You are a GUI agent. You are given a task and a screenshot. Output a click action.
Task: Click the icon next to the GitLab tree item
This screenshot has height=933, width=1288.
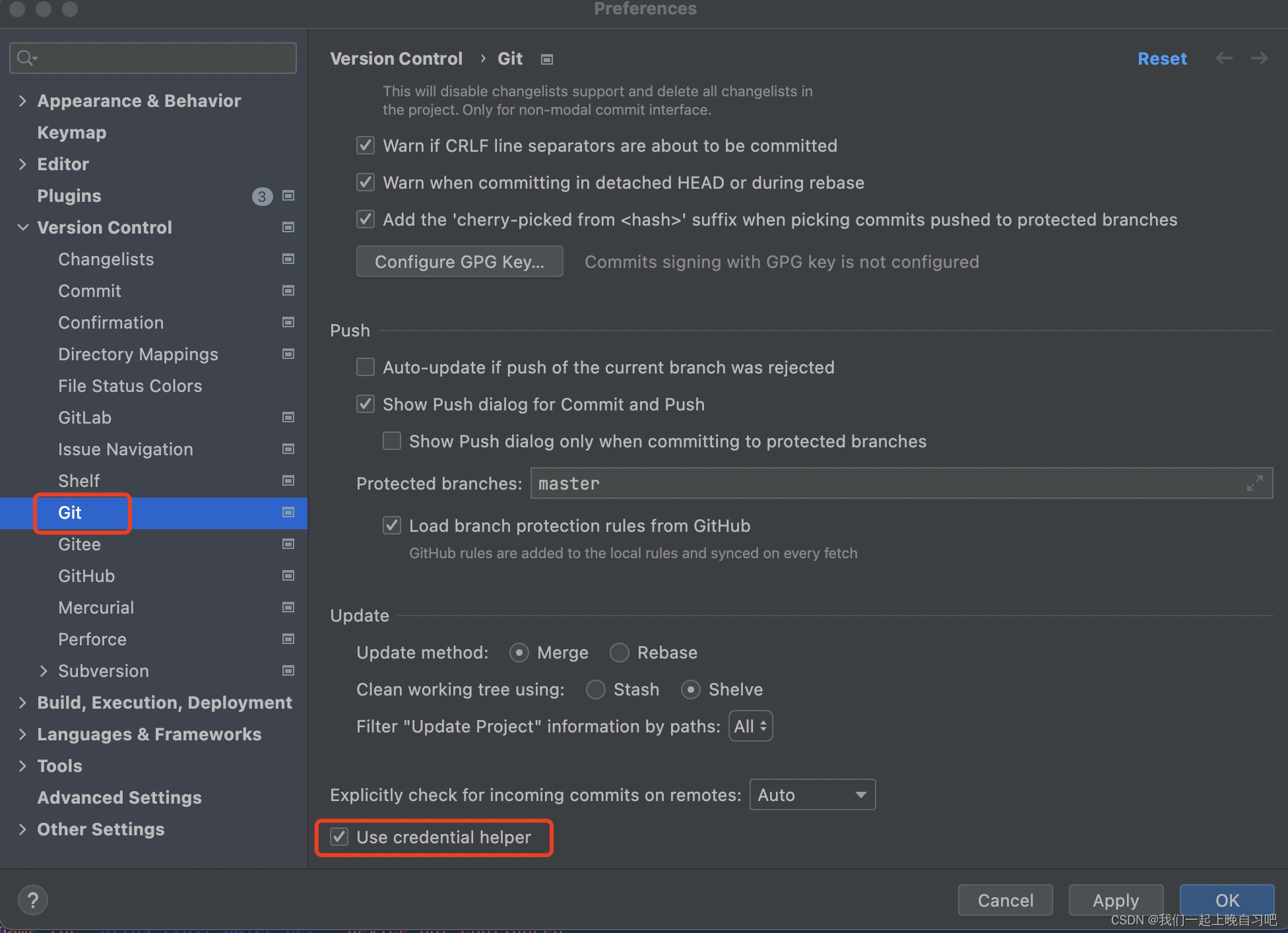pyautogui.click(x=288, y=417)
